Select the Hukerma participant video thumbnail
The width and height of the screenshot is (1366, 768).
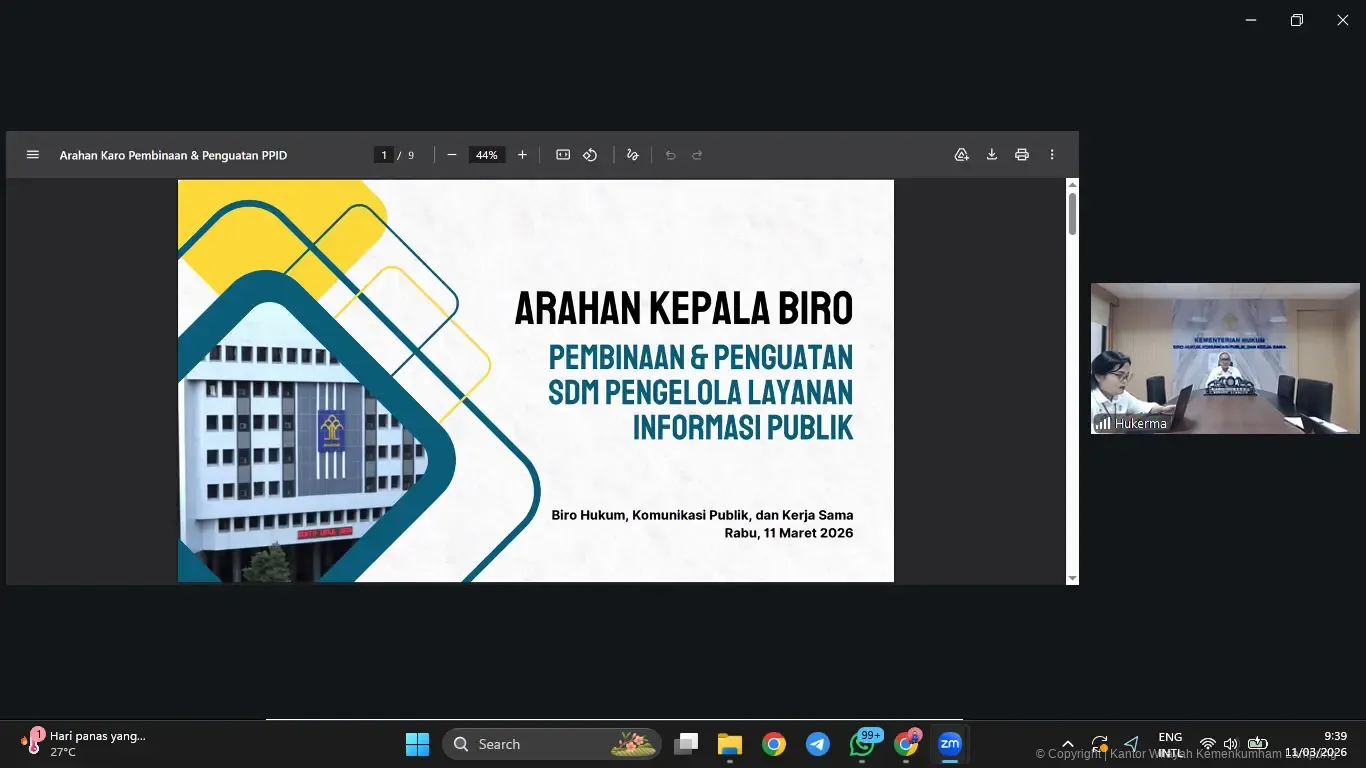[1224, 358]
